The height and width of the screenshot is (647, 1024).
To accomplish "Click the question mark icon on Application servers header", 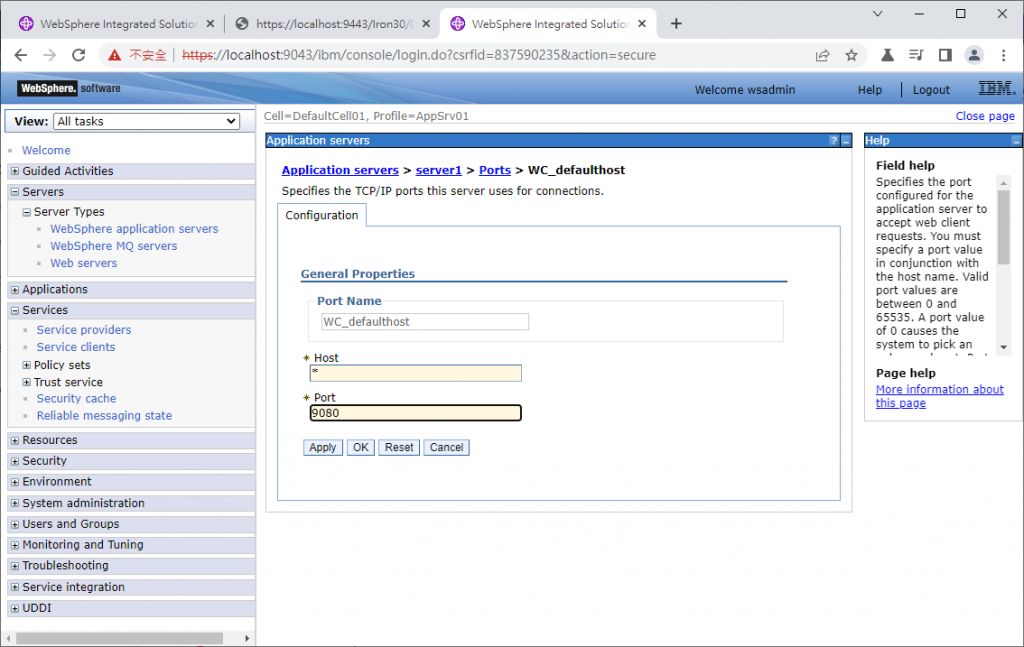I will click(x=834, y=141).
